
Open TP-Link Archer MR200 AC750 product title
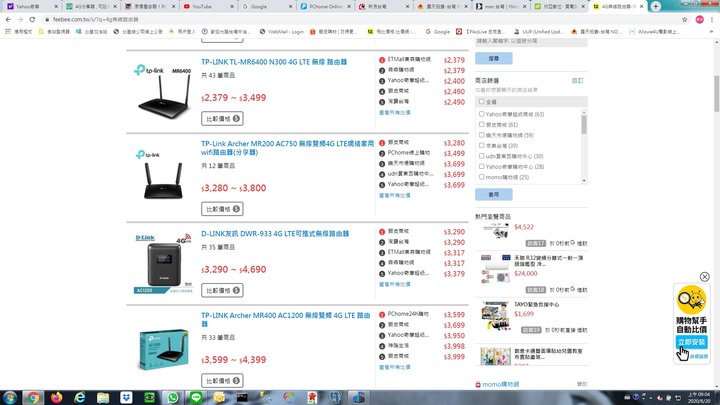(x=287, y=148)
